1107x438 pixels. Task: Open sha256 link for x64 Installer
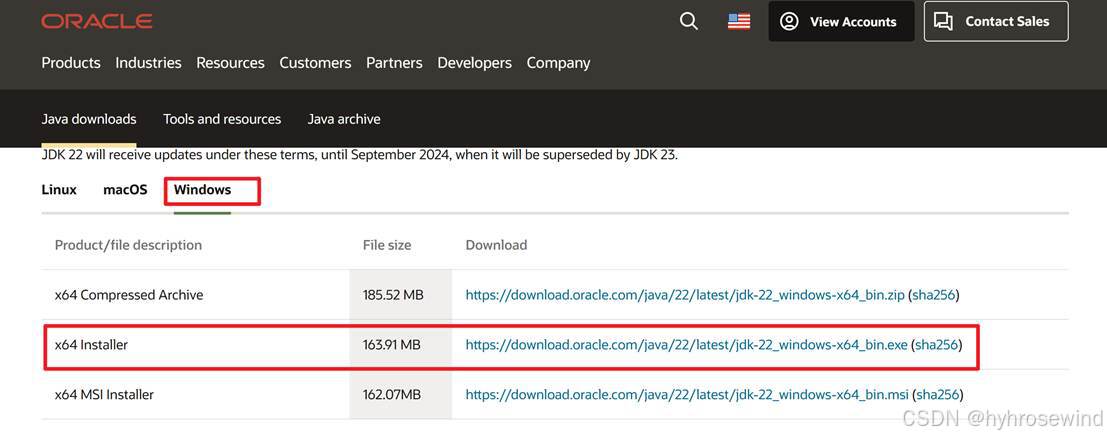[937, 345]
